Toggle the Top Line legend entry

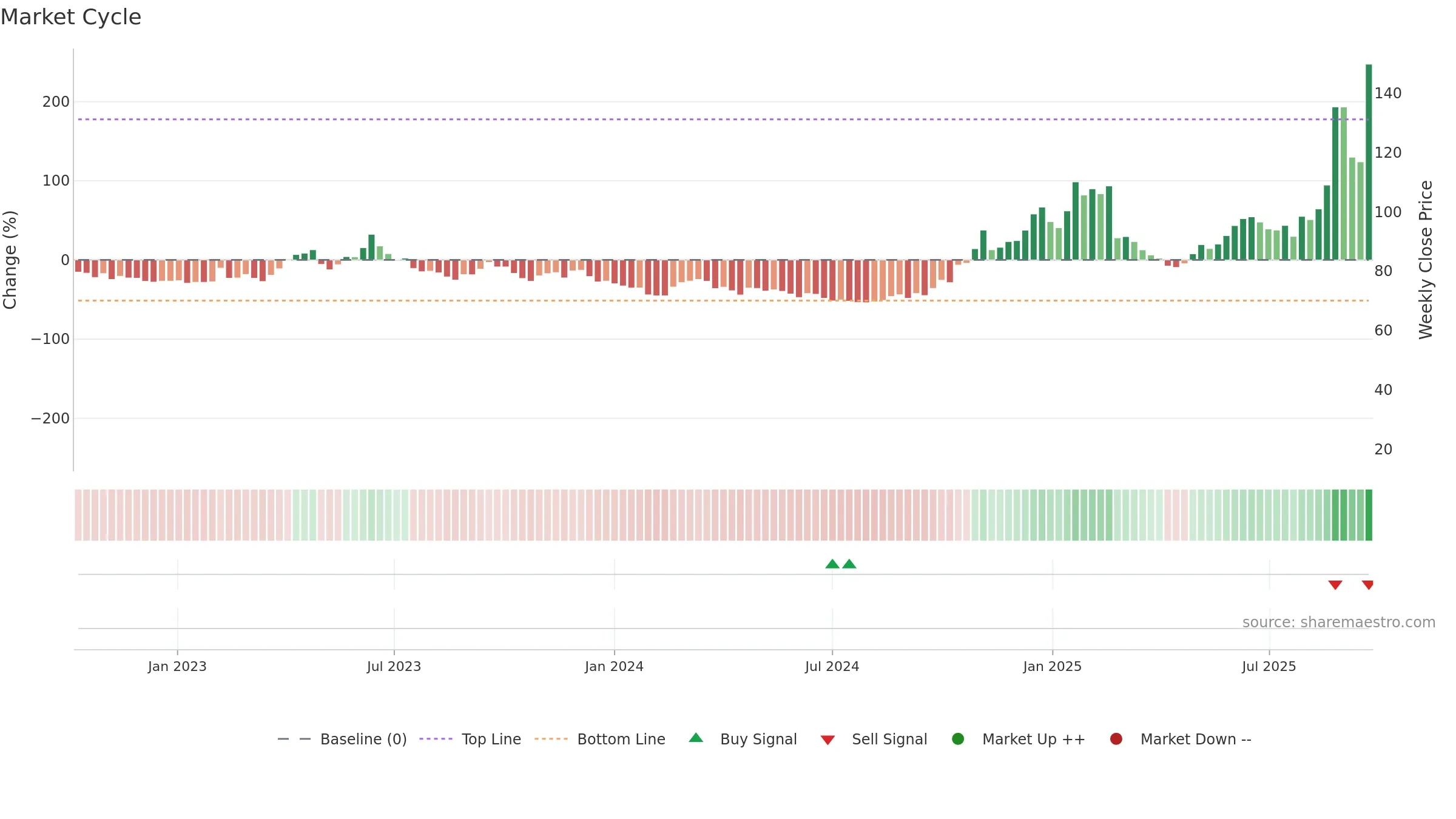tap(470, 739)
